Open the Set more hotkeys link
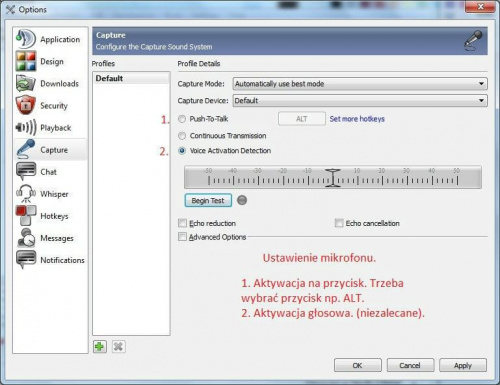The height and width of the screenshot is (385, 500). [357, 119]
